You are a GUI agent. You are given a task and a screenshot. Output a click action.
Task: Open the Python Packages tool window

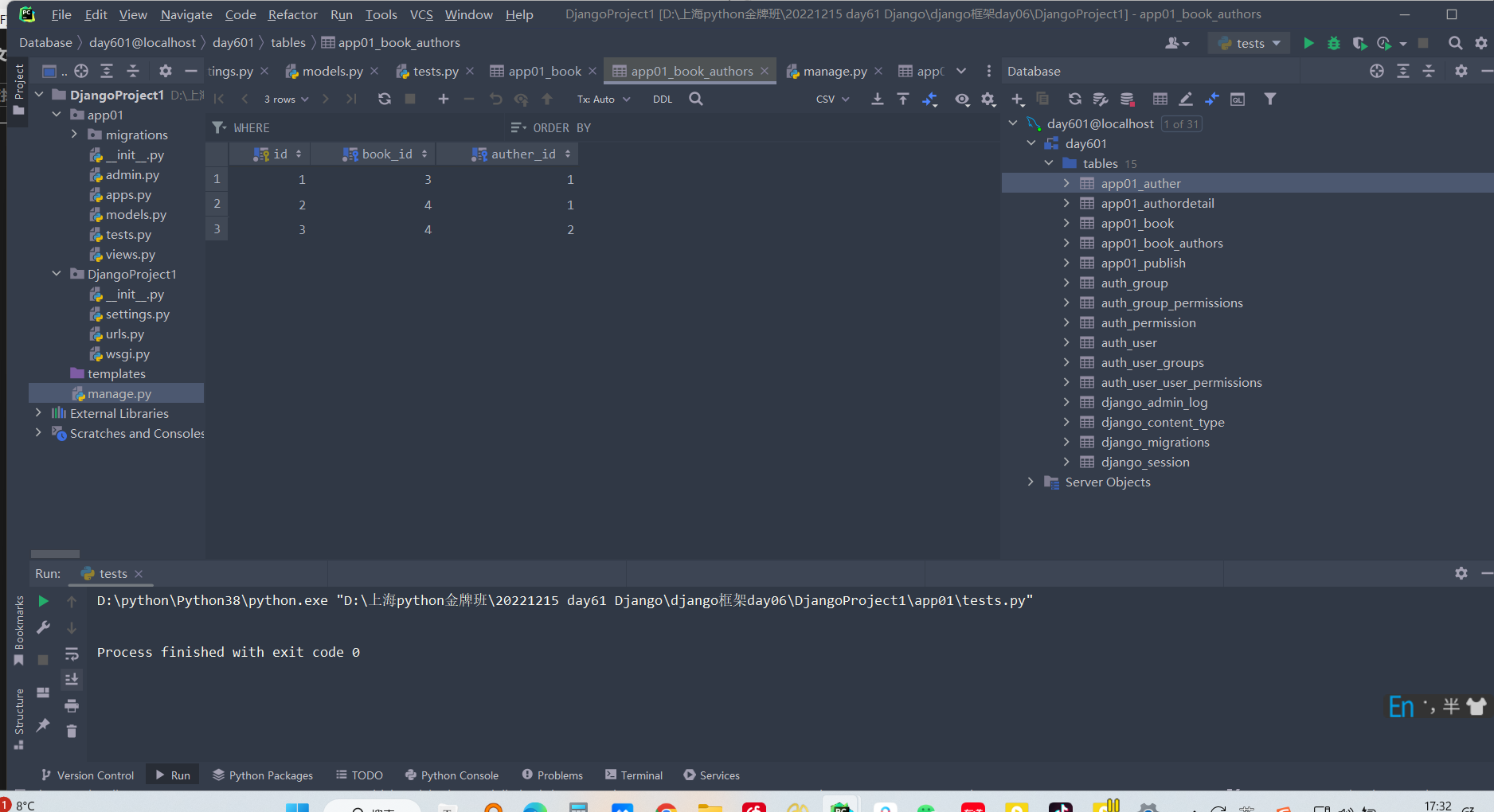pos(263,775)
